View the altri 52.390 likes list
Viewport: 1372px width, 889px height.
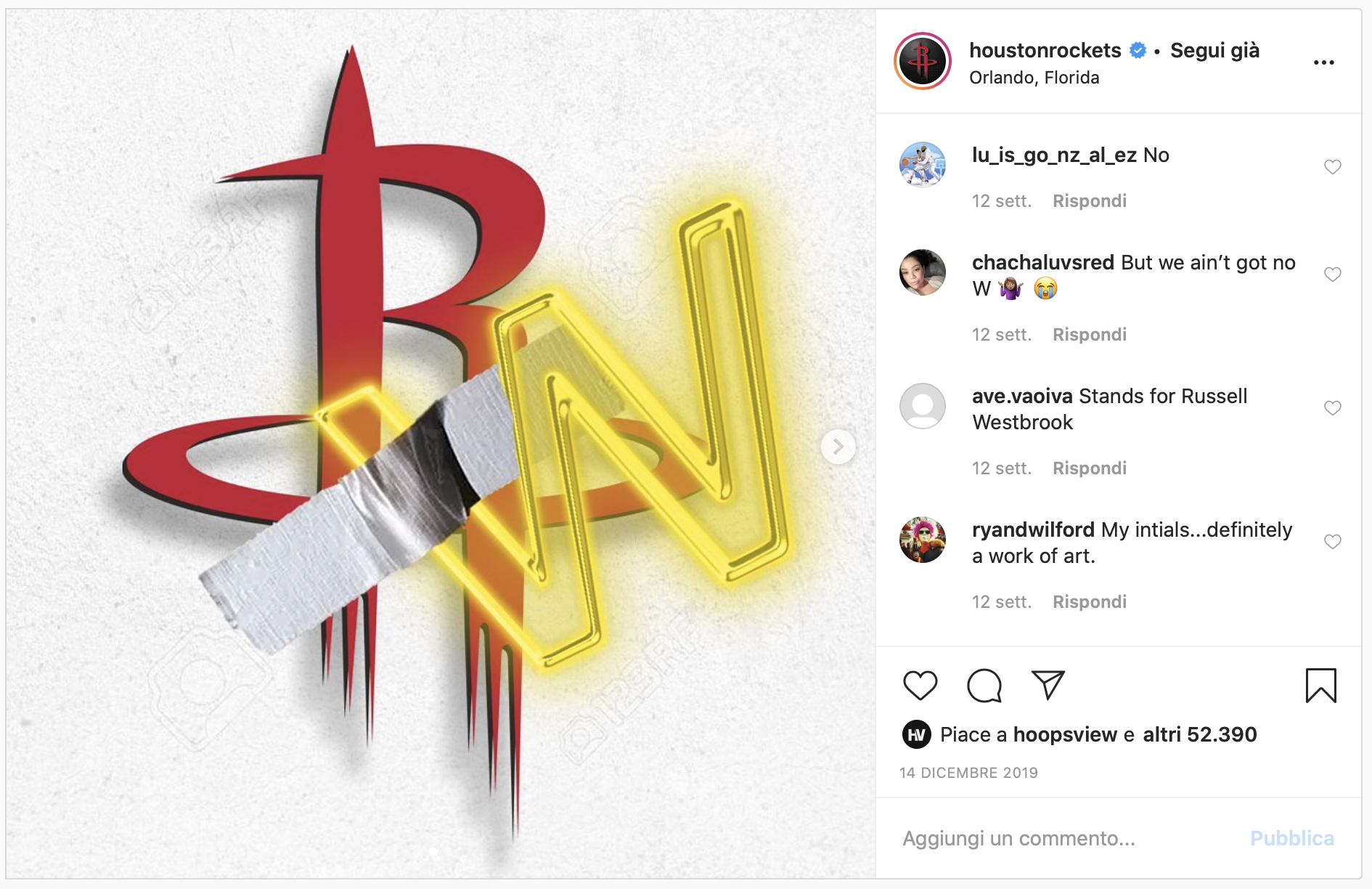[x=1199, y=734]
